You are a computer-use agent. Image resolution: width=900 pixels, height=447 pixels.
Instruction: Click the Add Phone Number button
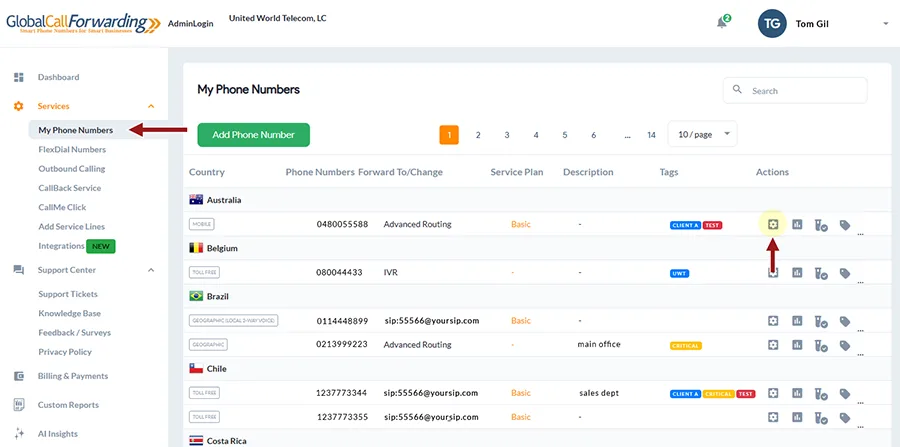point(254,135)
